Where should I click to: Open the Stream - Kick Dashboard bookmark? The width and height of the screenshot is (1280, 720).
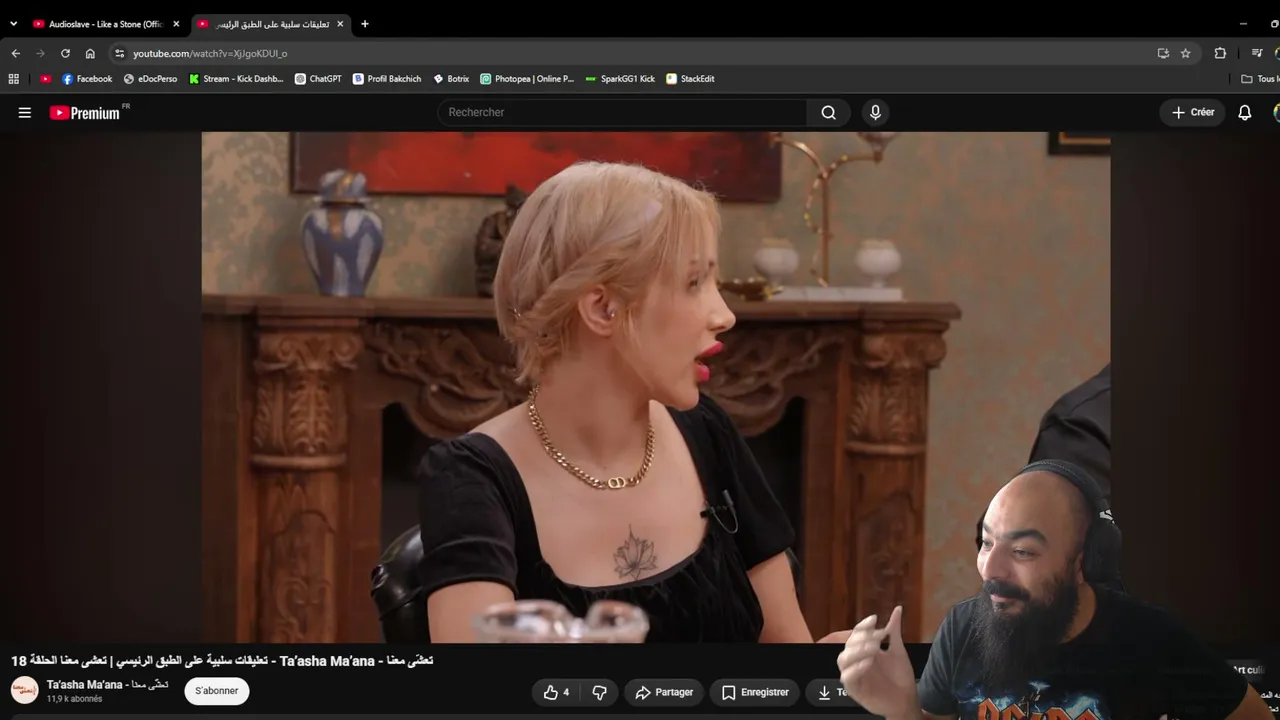click(236, 79)
